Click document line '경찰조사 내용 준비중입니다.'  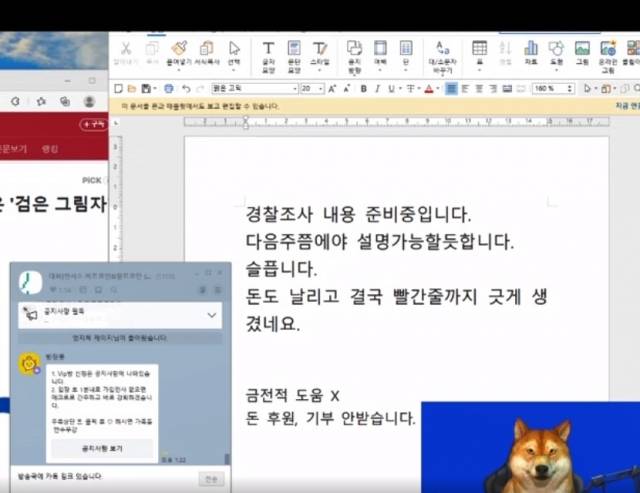(x=358, y=214)
